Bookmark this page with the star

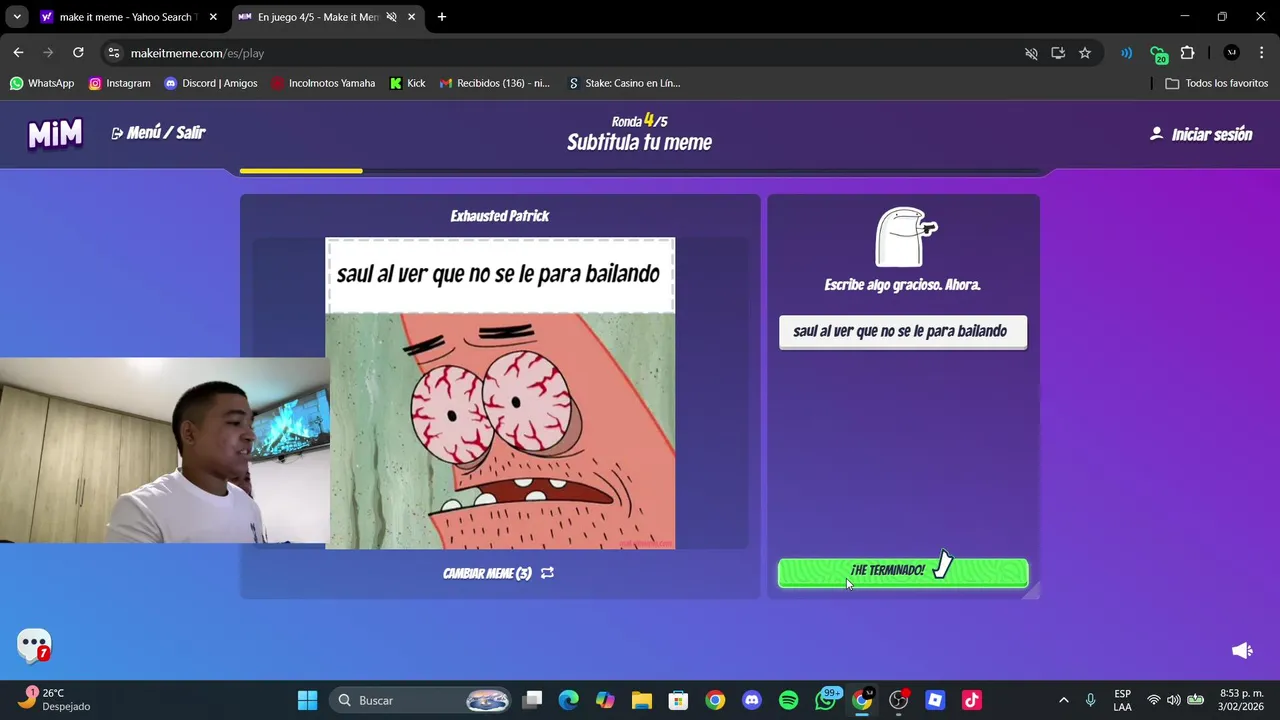pyautogui.click(x=1085, y=53)
